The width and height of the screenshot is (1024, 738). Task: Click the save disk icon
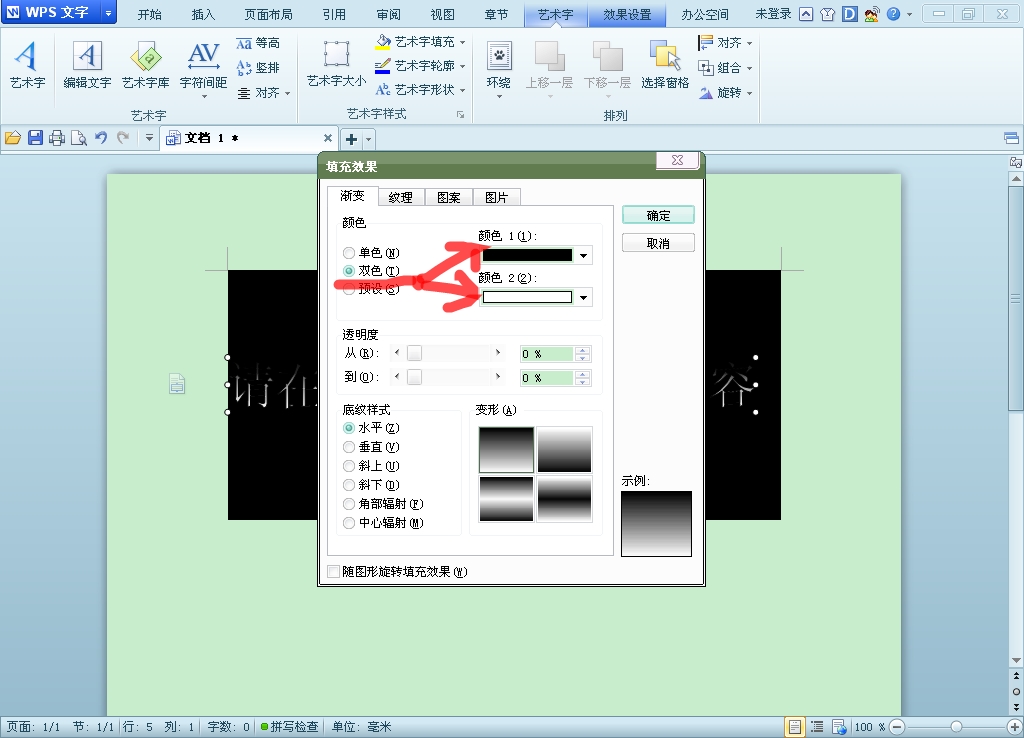pyautogui.click(x=35, y=138)
